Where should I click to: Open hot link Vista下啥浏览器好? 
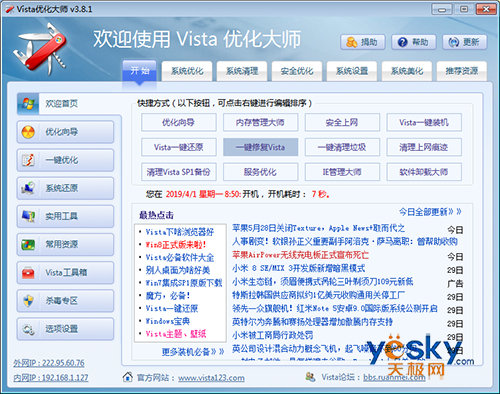tap(180, 232)
